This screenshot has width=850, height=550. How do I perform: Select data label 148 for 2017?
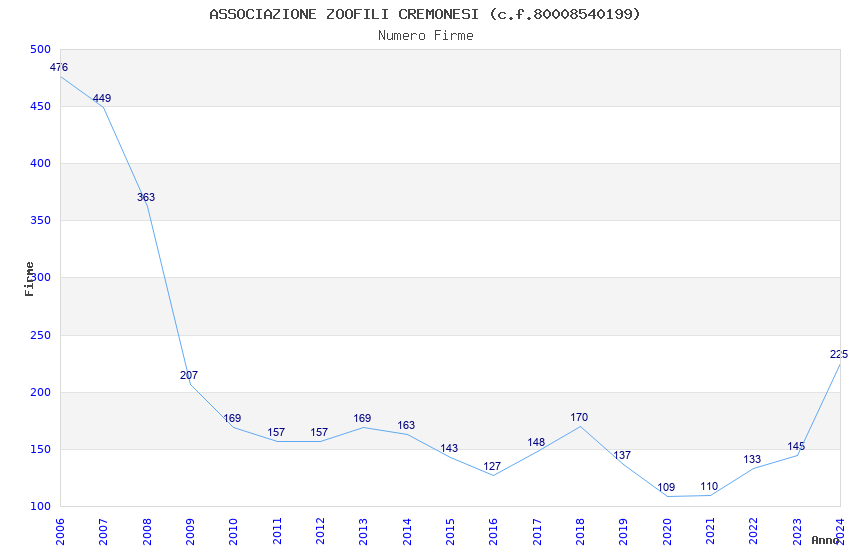[536, 442]
